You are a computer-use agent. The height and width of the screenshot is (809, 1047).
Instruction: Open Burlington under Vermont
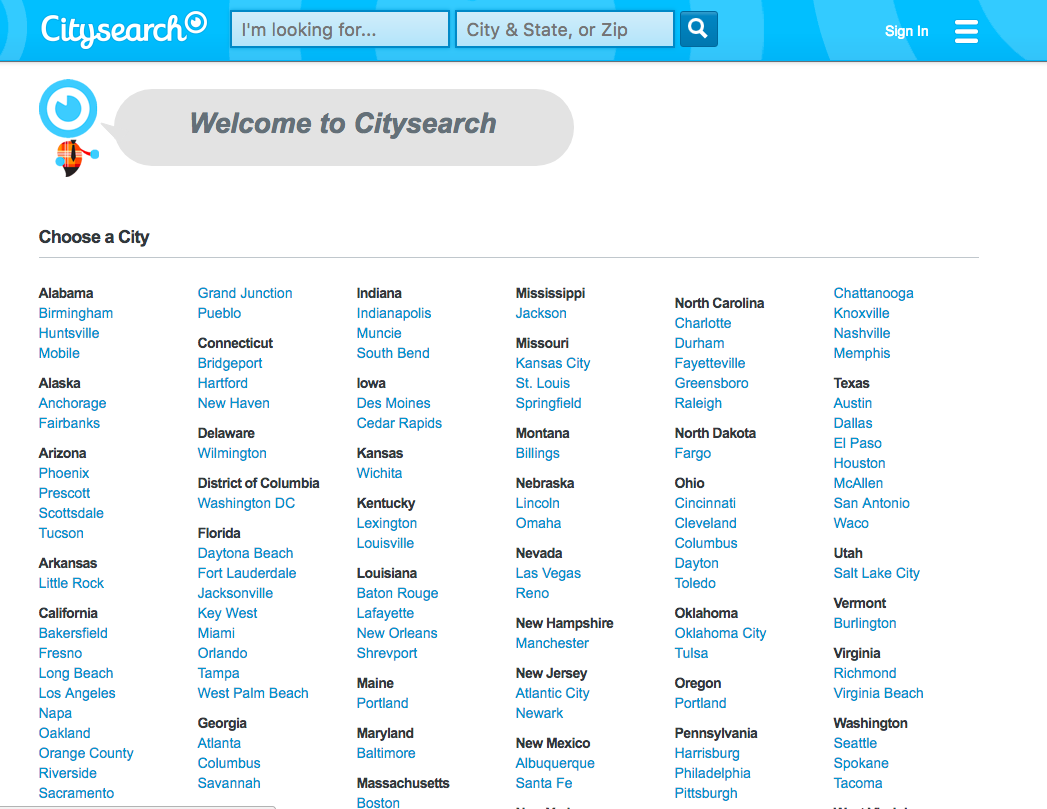[x=865, y=623]
